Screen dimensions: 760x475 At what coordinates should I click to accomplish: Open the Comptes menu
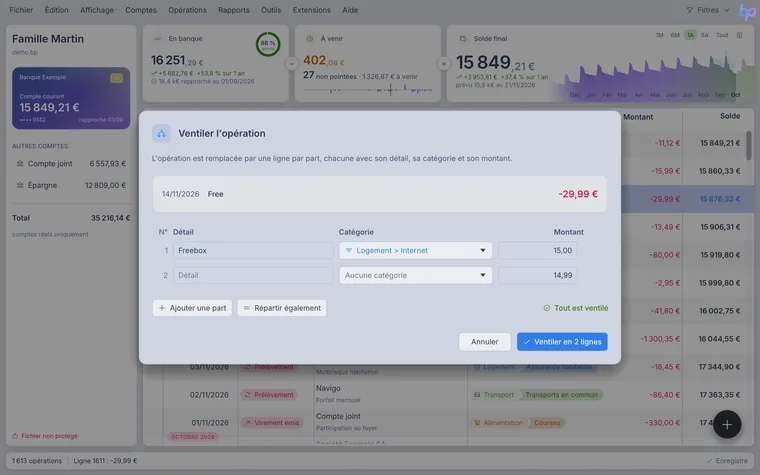(141, 10)
